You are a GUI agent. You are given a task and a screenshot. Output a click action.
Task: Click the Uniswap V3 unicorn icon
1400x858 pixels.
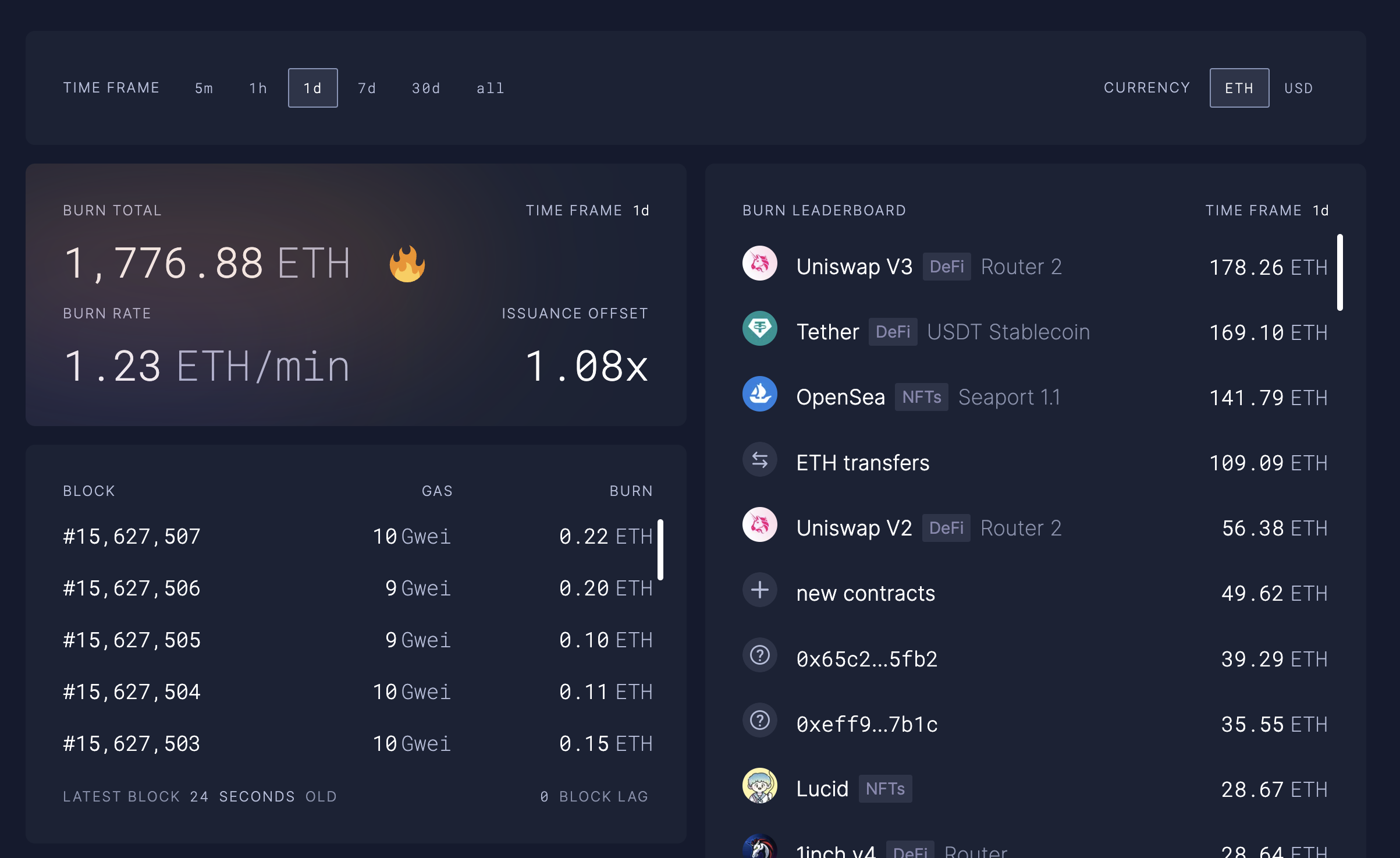coord(759,264)
